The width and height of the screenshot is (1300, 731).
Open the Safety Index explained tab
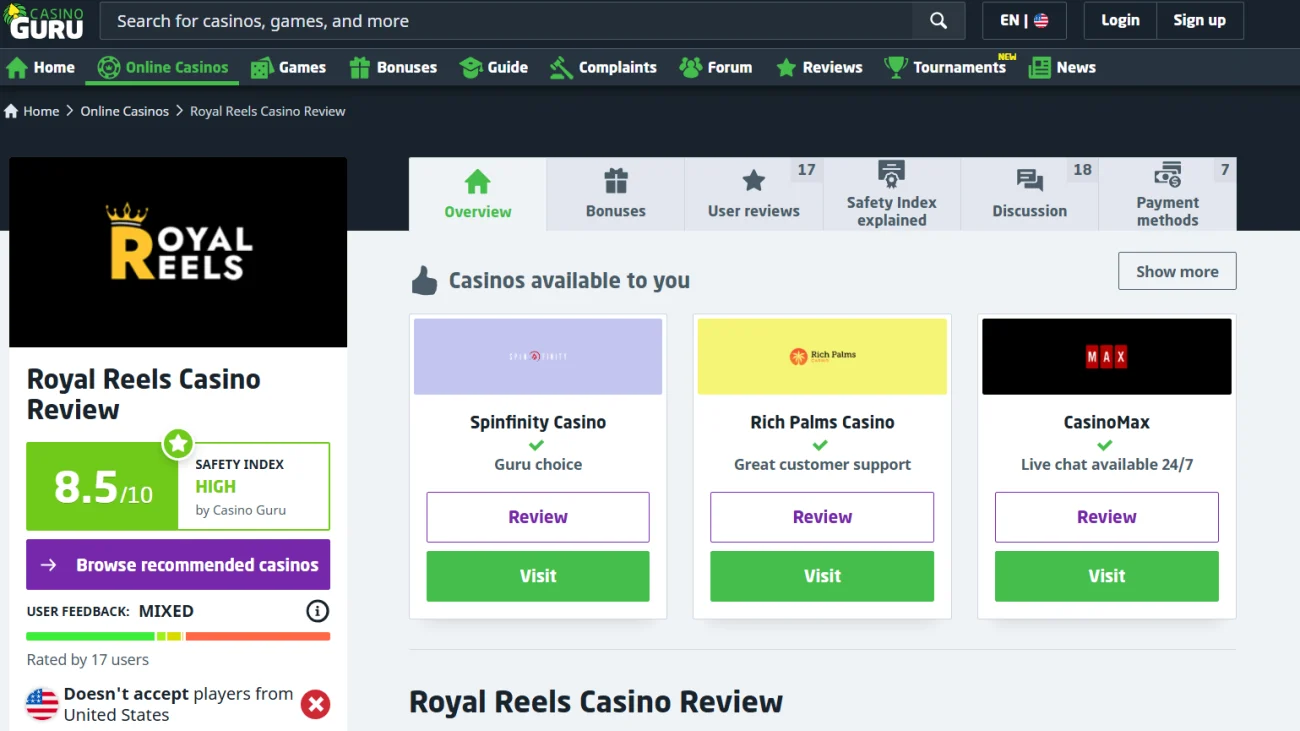point(892,194)
